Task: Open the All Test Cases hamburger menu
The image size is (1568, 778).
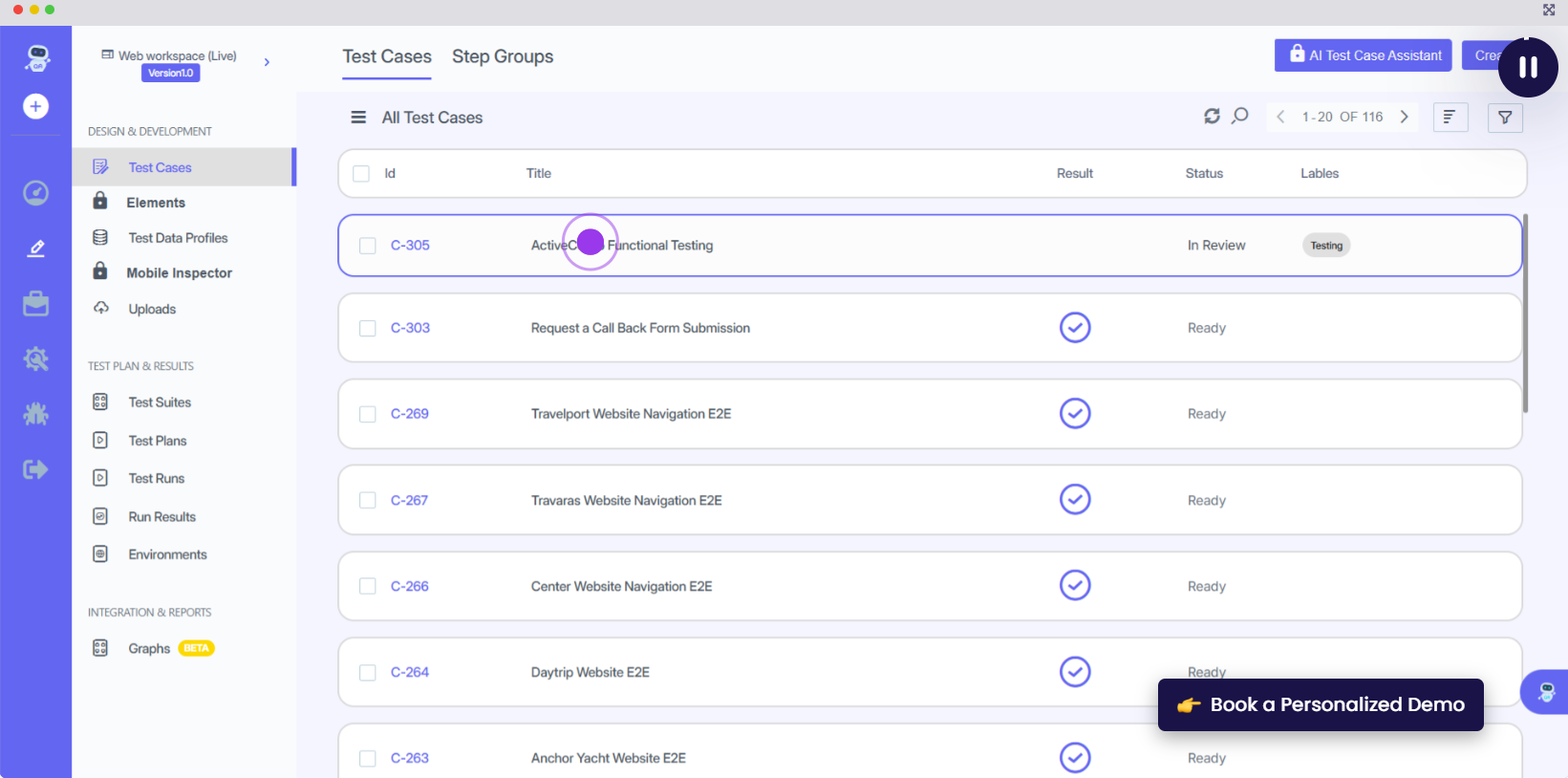Action: coord(358,118)
